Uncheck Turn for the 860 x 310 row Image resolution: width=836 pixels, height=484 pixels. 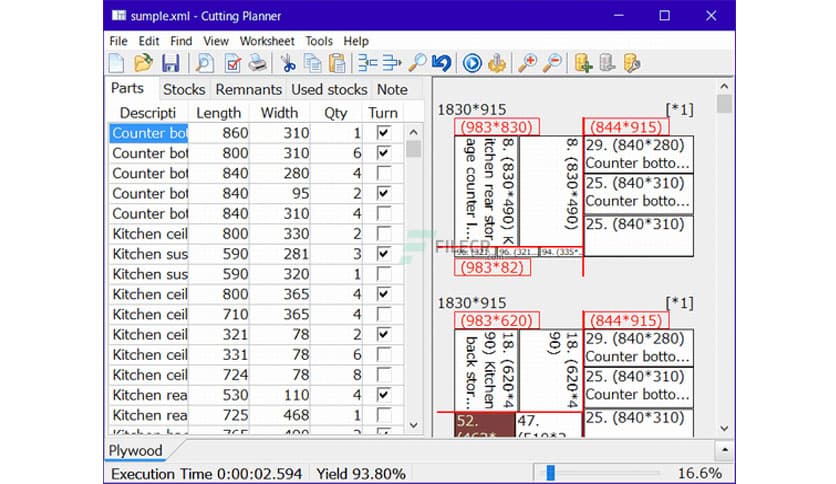click(x=383, y=133)
